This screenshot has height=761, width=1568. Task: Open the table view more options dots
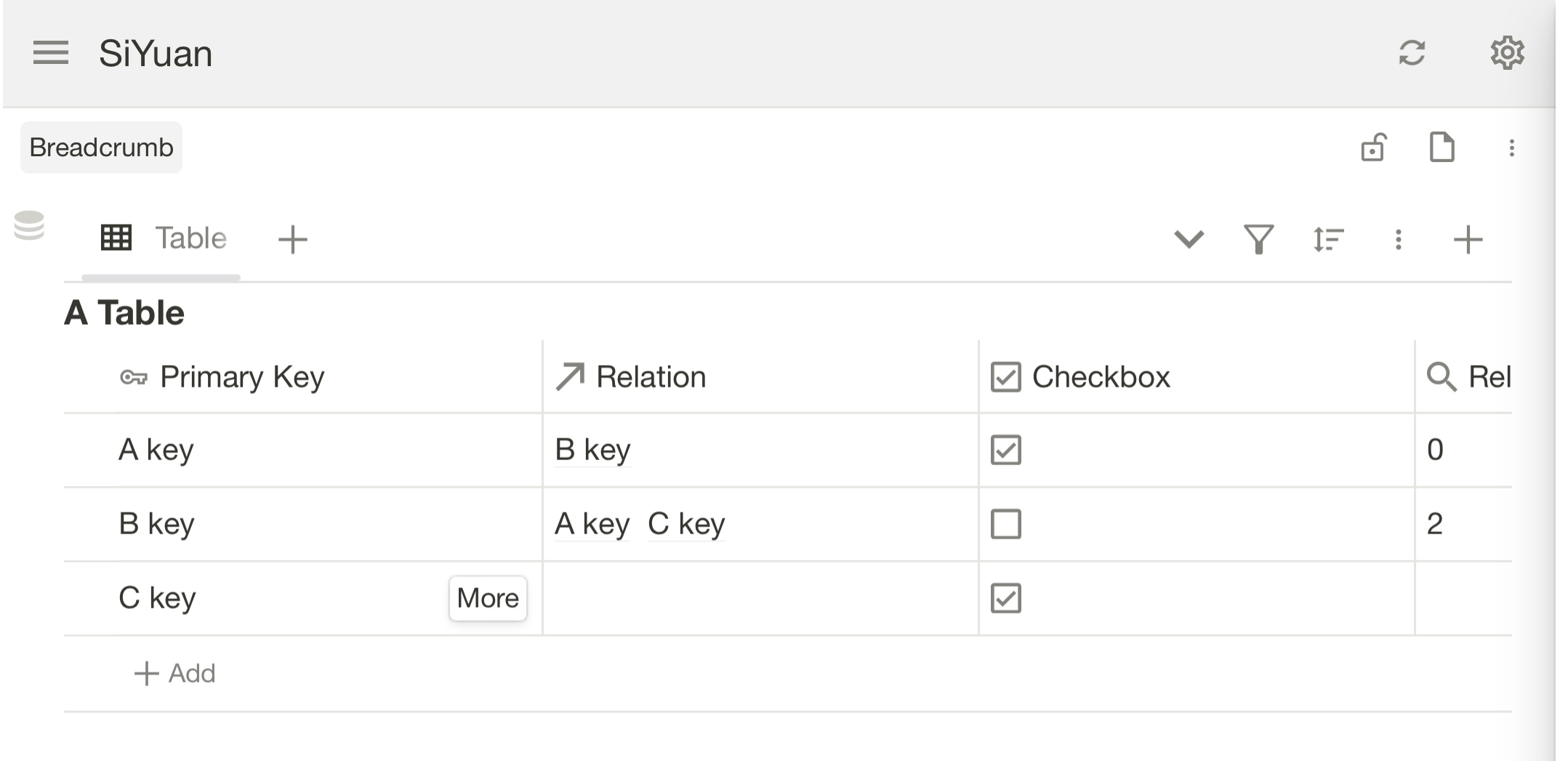click(1398, 239)
